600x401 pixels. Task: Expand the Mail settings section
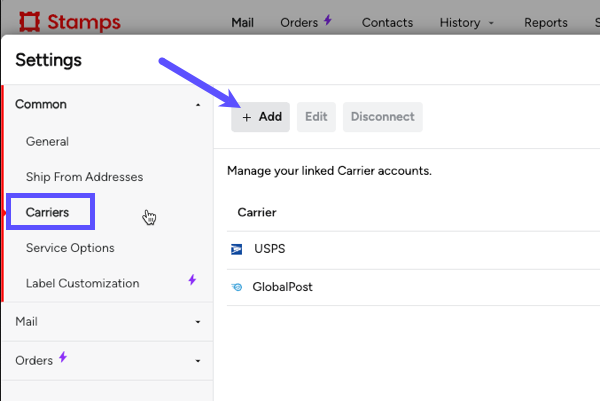(x=198, y=322)
